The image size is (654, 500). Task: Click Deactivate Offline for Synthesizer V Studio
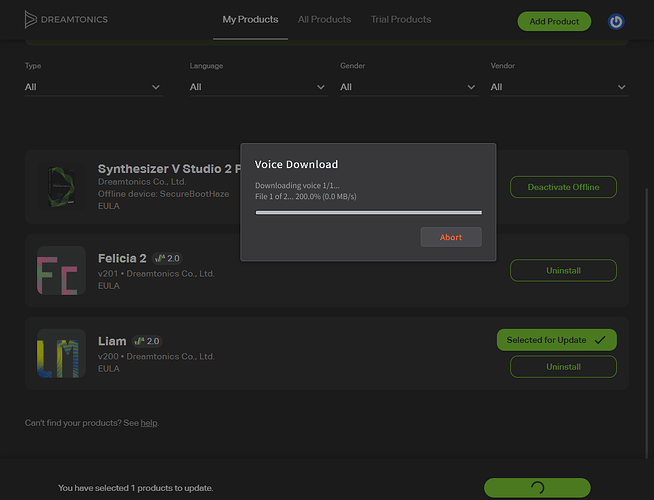563,187
